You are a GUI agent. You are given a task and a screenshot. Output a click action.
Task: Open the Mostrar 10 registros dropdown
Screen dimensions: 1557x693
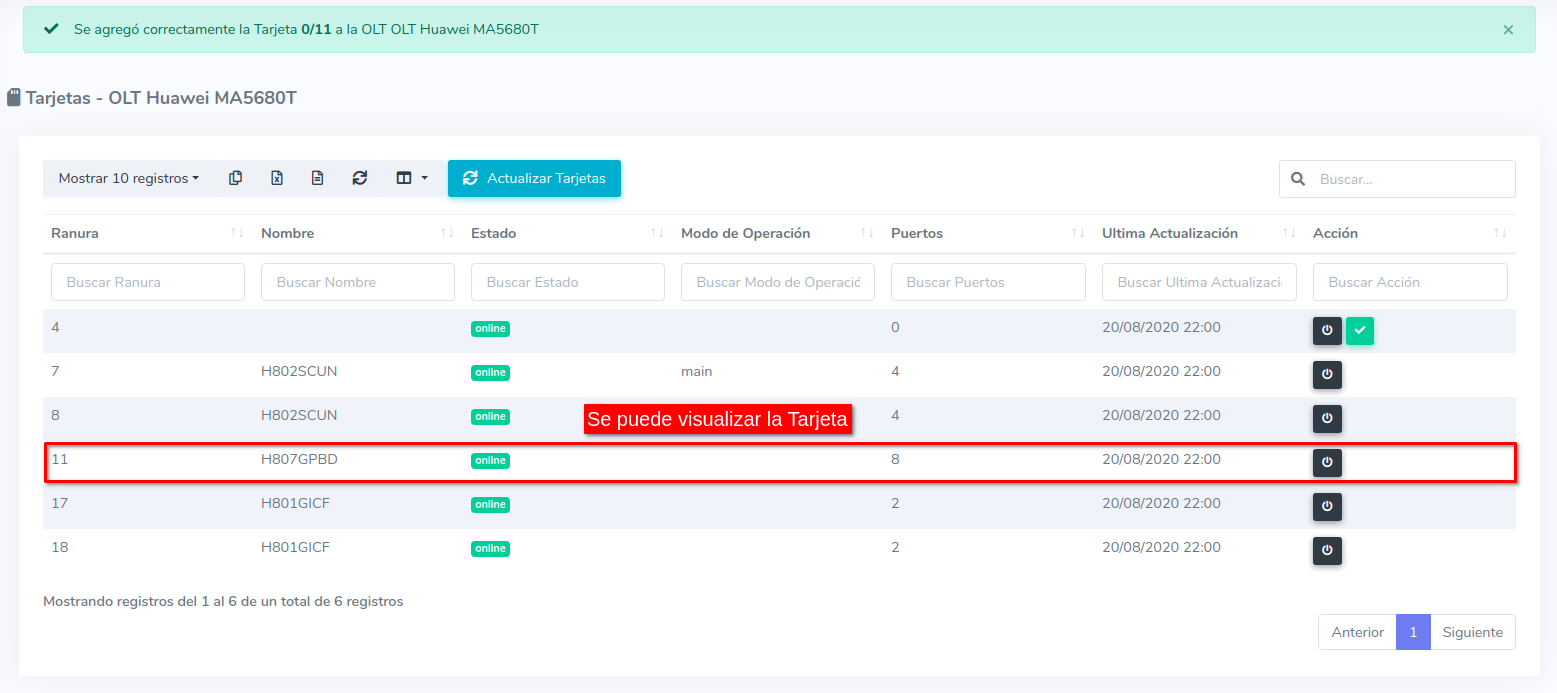pyautogui.click(x=128, y=178)
